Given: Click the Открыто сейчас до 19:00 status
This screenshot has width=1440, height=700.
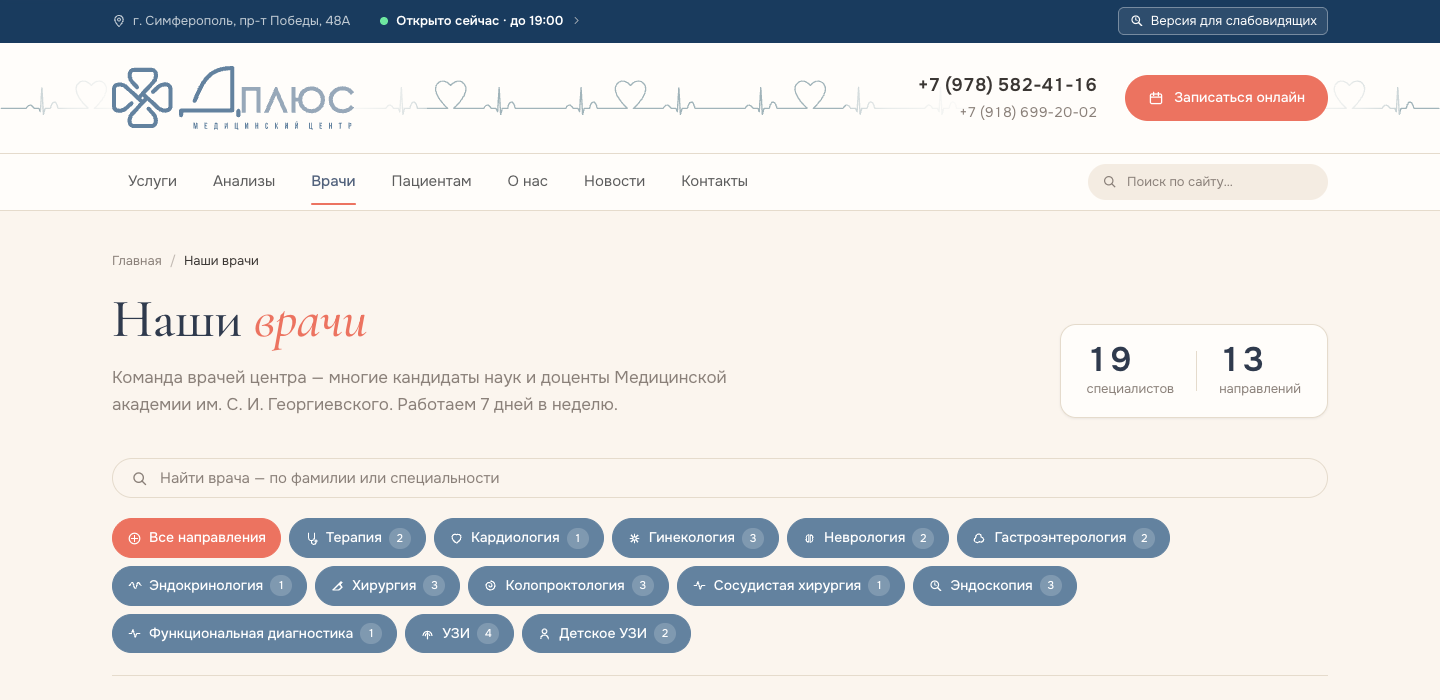Looking at the screenshot, I should [x=480, y=21].
